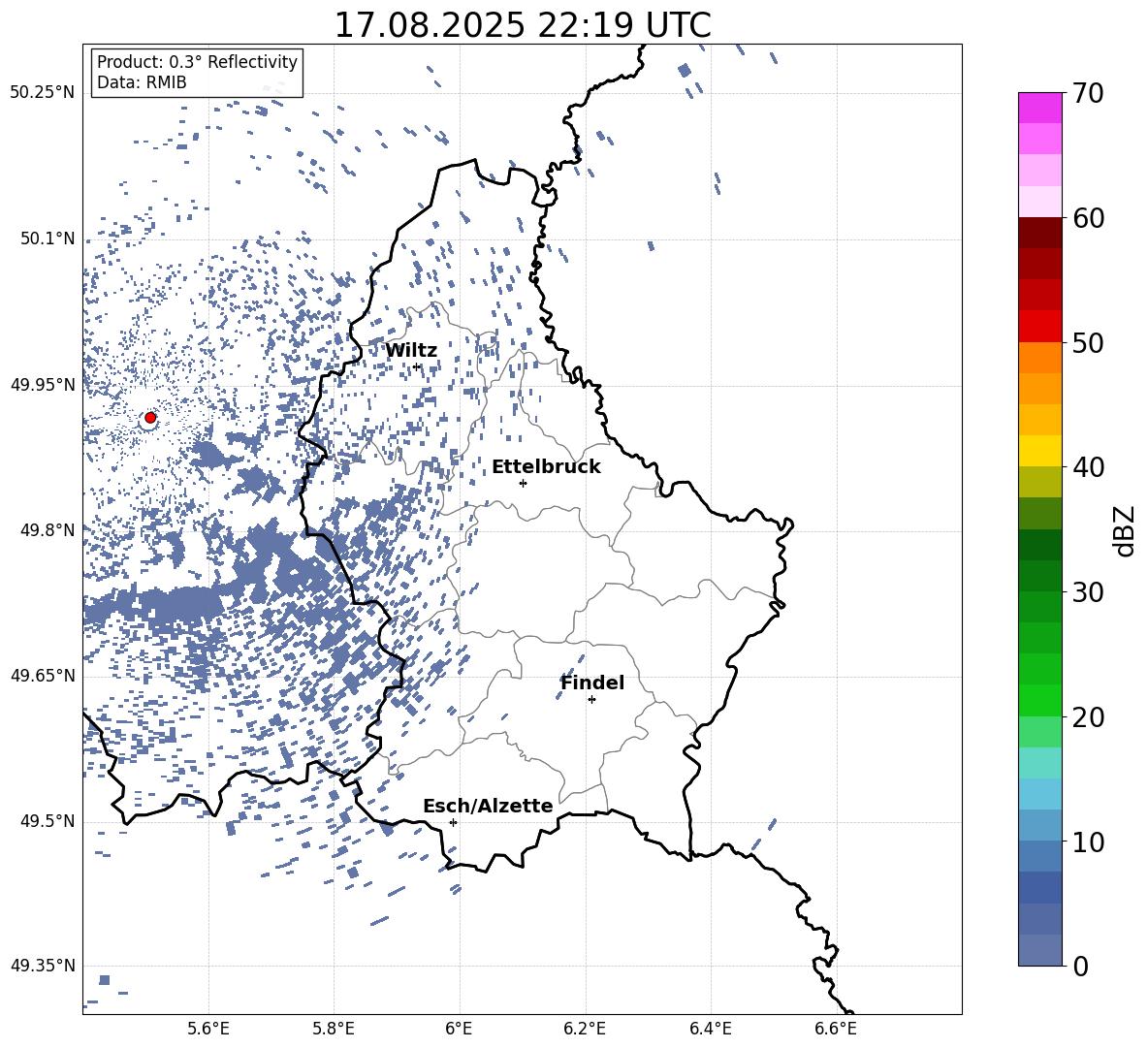Click the Product: 0.3° Reflectivity text
Viewport: 1148px width, 1048px height.
[197, 62]
